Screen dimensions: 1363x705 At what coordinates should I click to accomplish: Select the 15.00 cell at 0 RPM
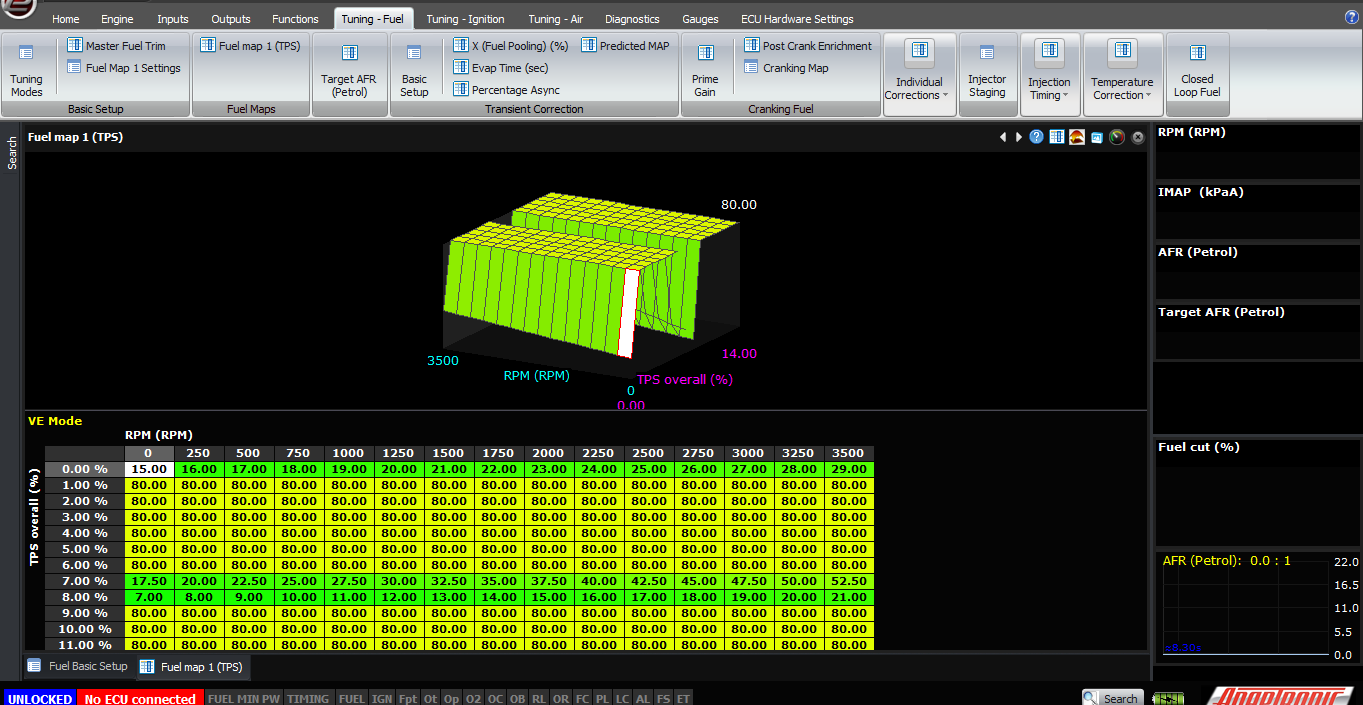click(x=148, y=469)
